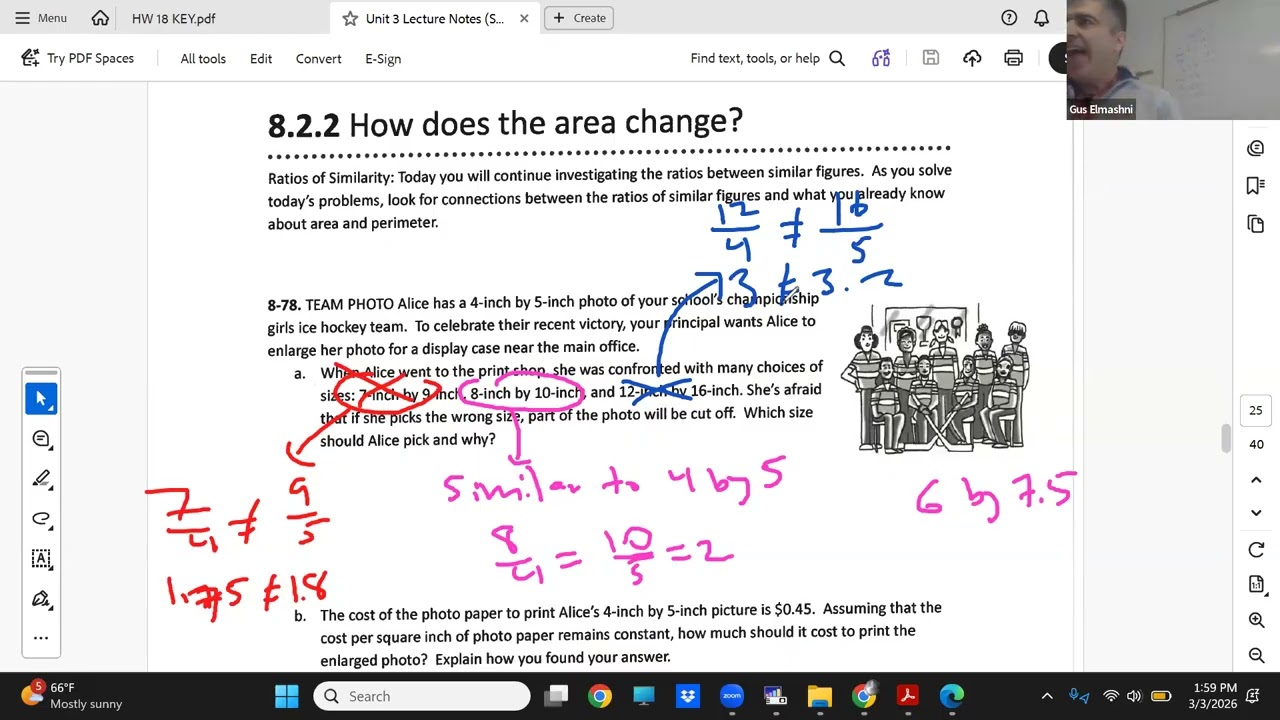Click the Create button
Screen dimensions: 1280x720
[579, 18]
